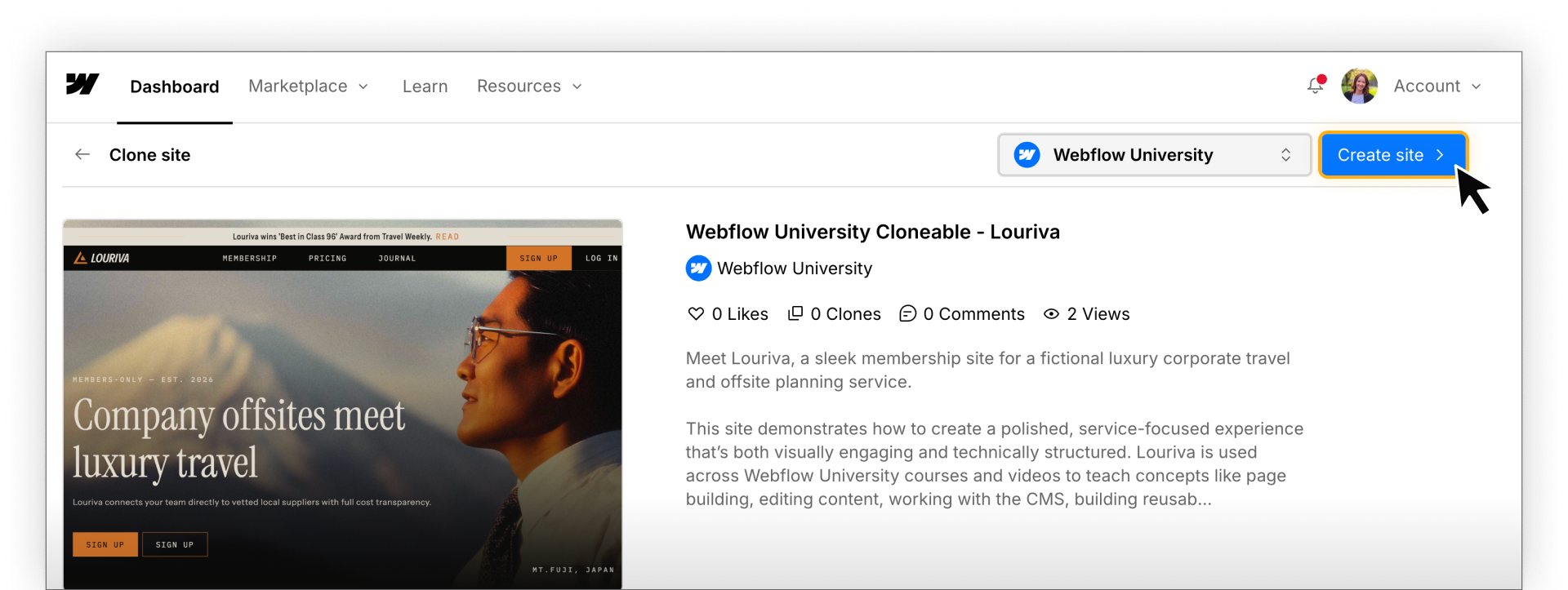
Task: Open the notifications bell
Action: coord(1315,85)
